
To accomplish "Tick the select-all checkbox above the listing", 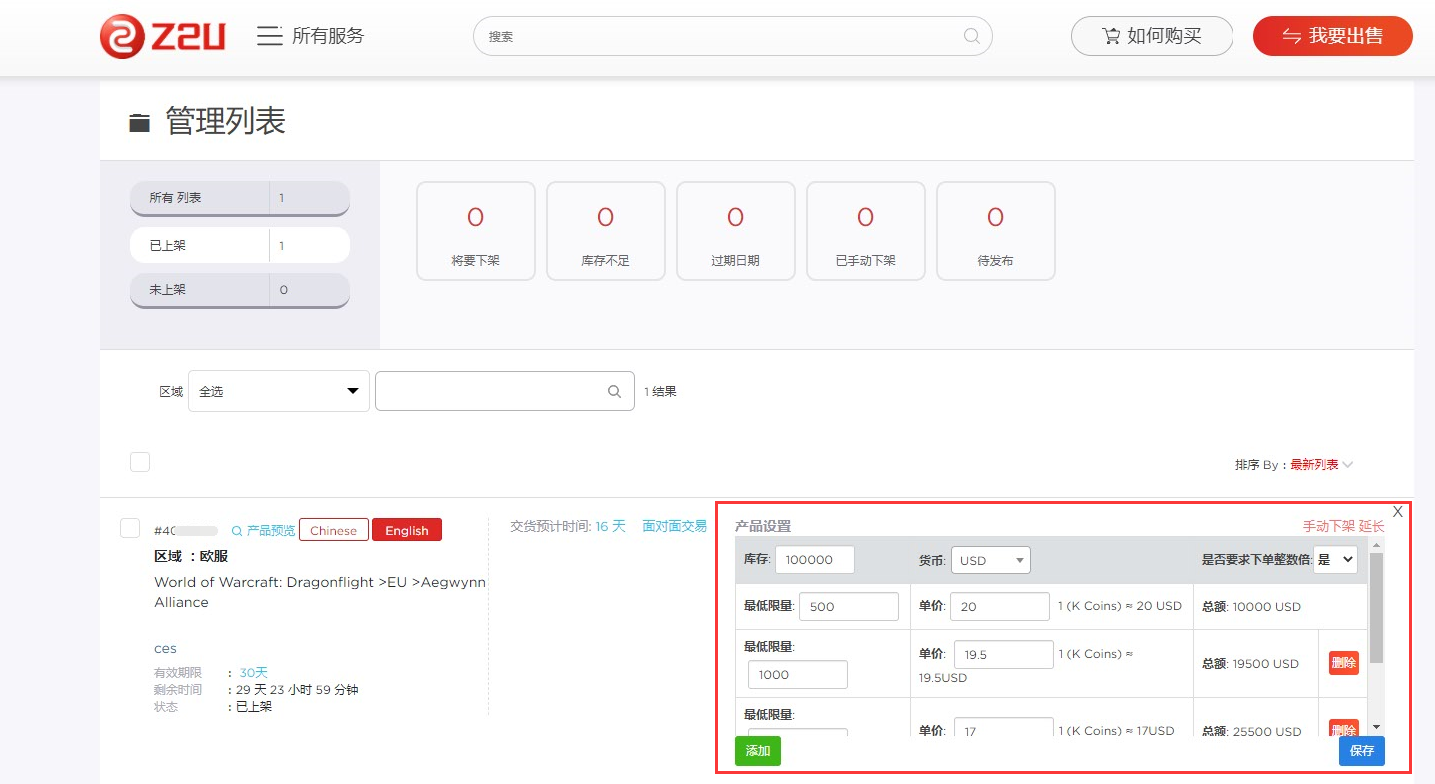I will click(140, 461).
